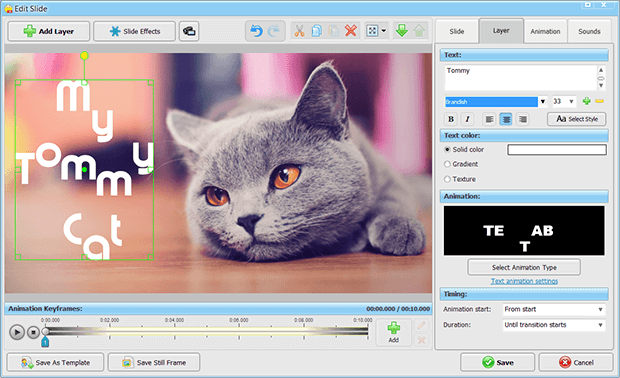Screen dimensions: 620x378
Task: Decrease font size with yellow minus
Action: (x=599, y=101)
